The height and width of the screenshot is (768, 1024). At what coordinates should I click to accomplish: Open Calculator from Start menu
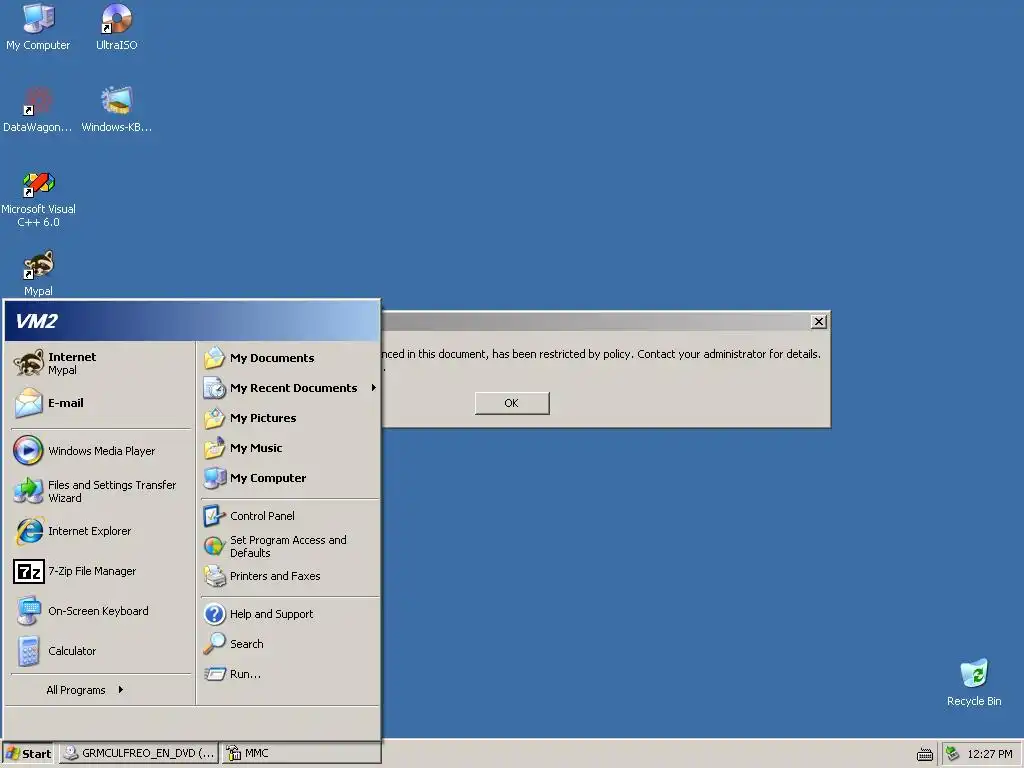101,650
